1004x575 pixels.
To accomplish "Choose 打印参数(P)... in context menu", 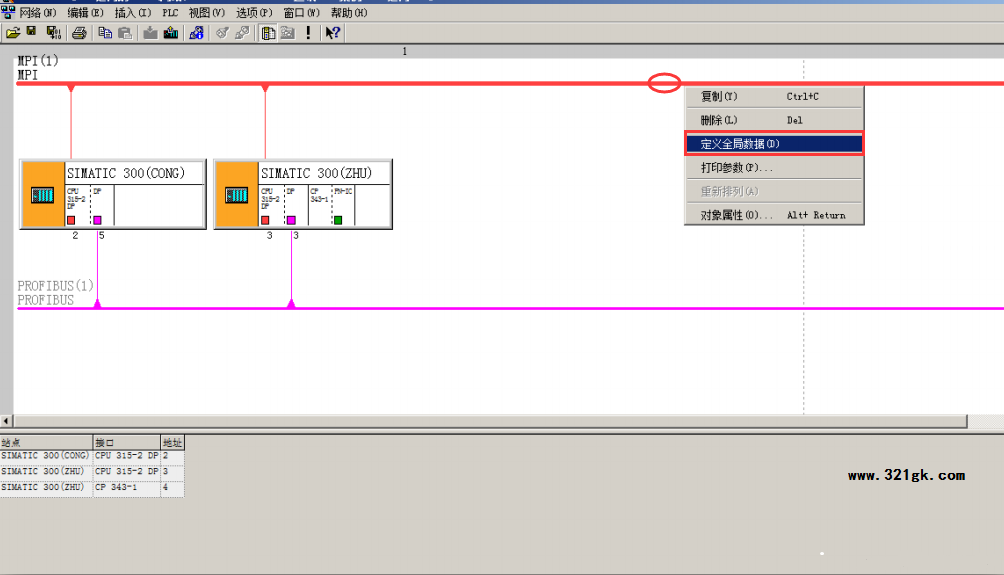I will 774,168.
